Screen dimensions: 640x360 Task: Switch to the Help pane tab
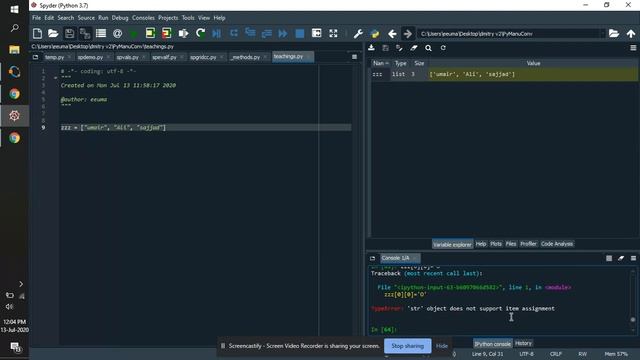click(481, 244)
